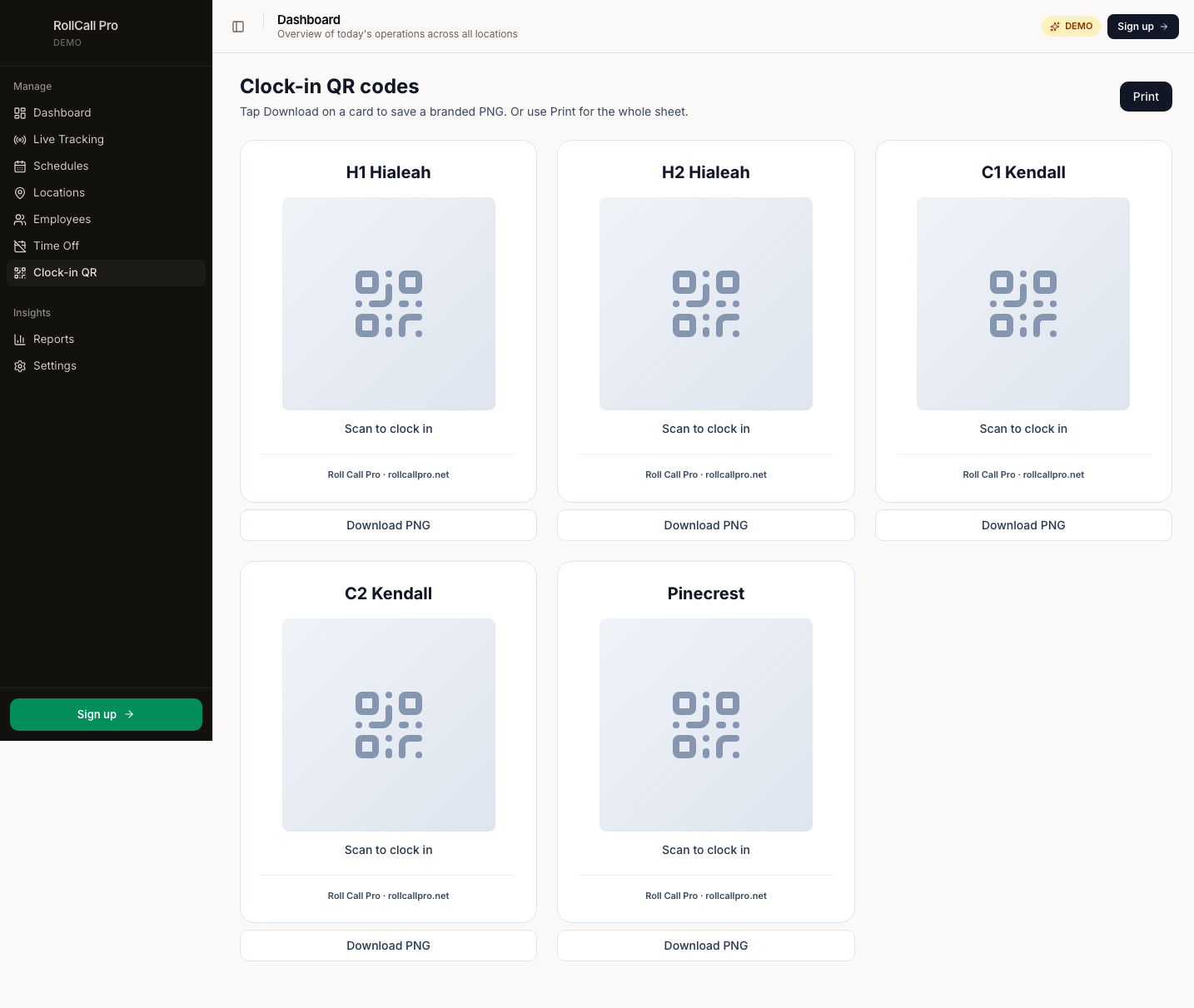1194x1008 pixels.
Task: Open Settings under Insights
Action: (x=106, y=366)
